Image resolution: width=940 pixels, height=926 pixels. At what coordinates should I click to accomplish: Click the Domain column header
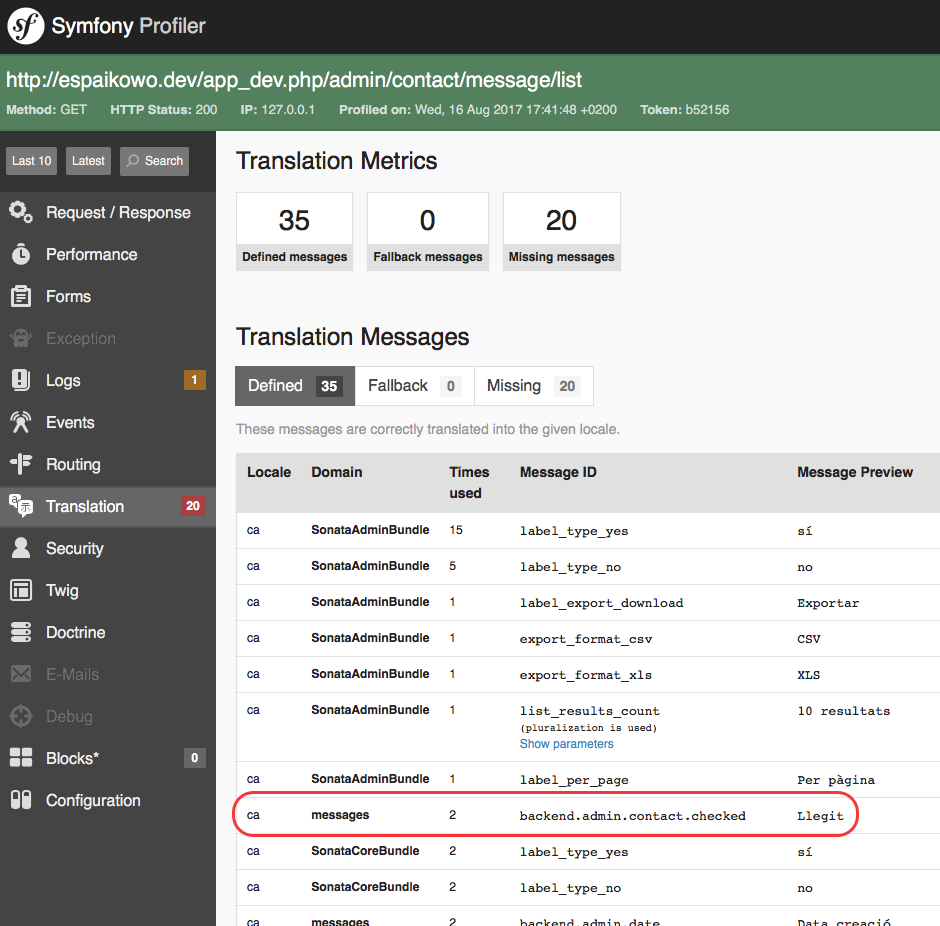pos(336,472)
